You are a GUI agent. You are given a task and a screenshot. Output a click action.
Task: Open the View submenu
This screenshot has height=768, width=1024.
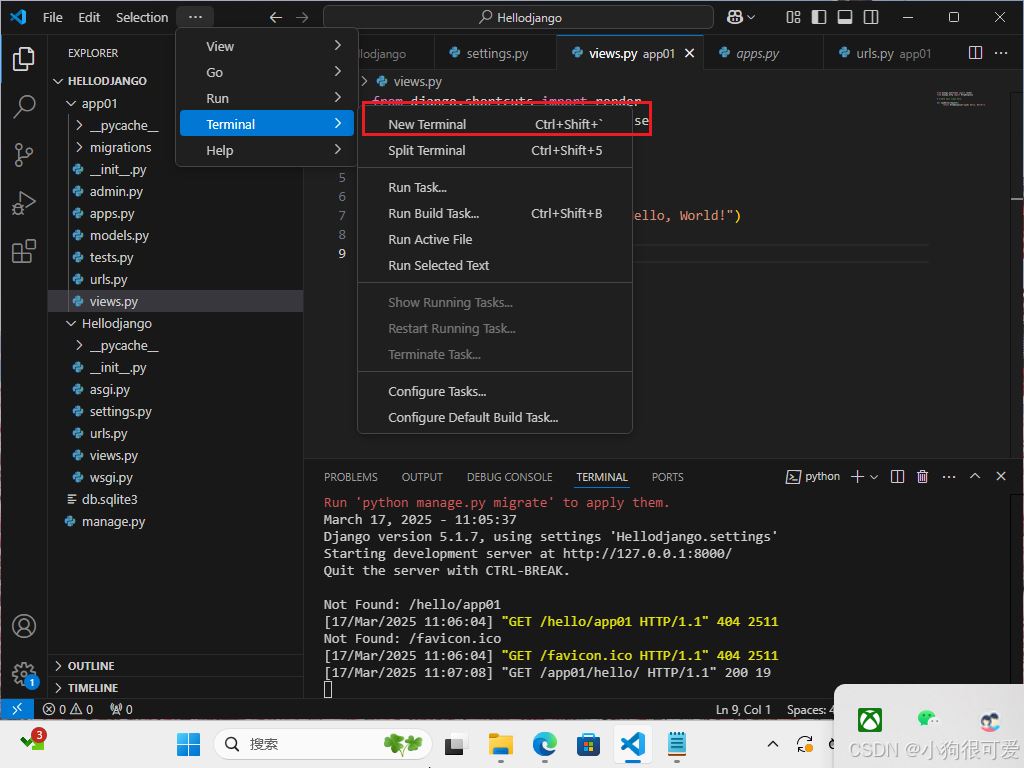click(x=266, y=46)
